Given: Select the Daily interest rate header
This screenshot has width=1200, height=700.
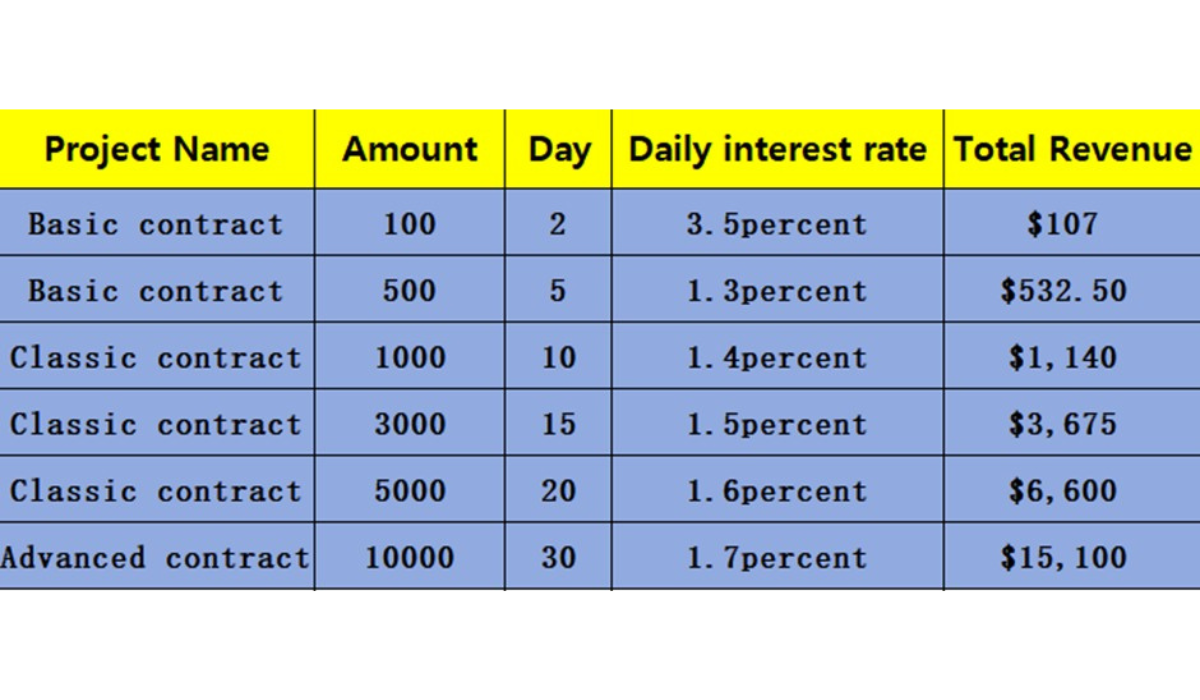Looking at the screenshot, I should [777, 150].
